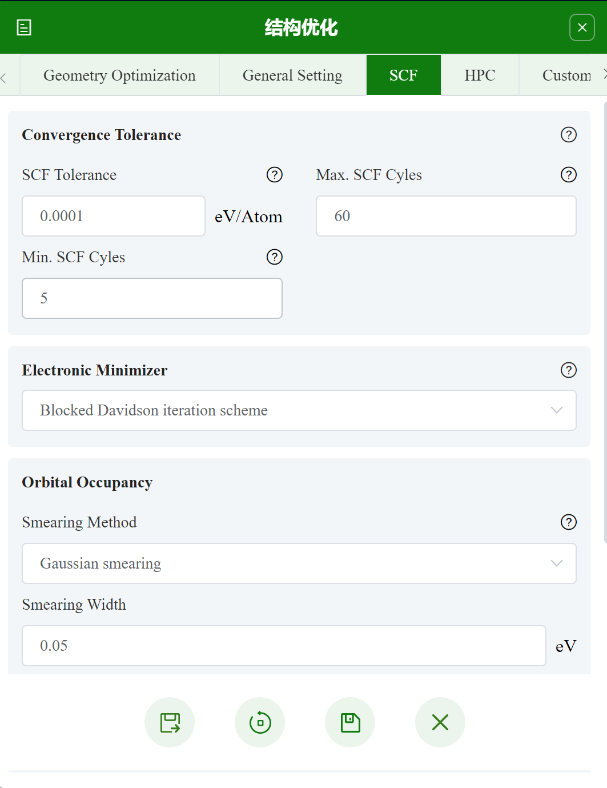Click the document icon in the title bar
Screen dimensions: 607x788
point(24,28)
